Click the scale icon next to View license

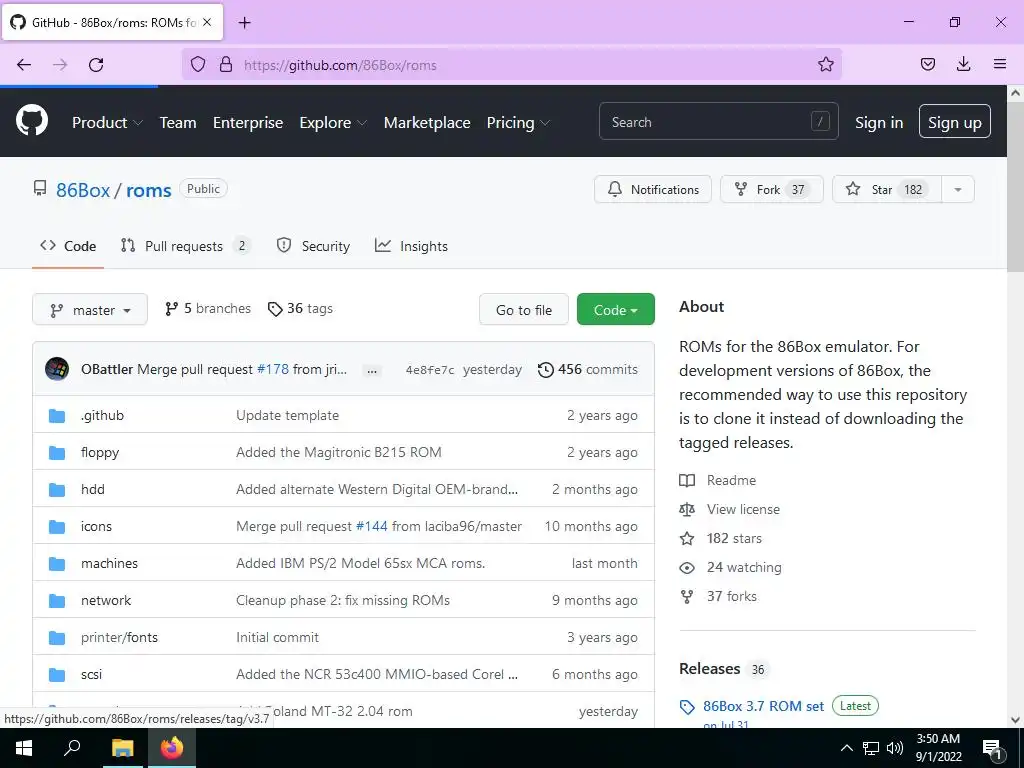click(687, 509)
